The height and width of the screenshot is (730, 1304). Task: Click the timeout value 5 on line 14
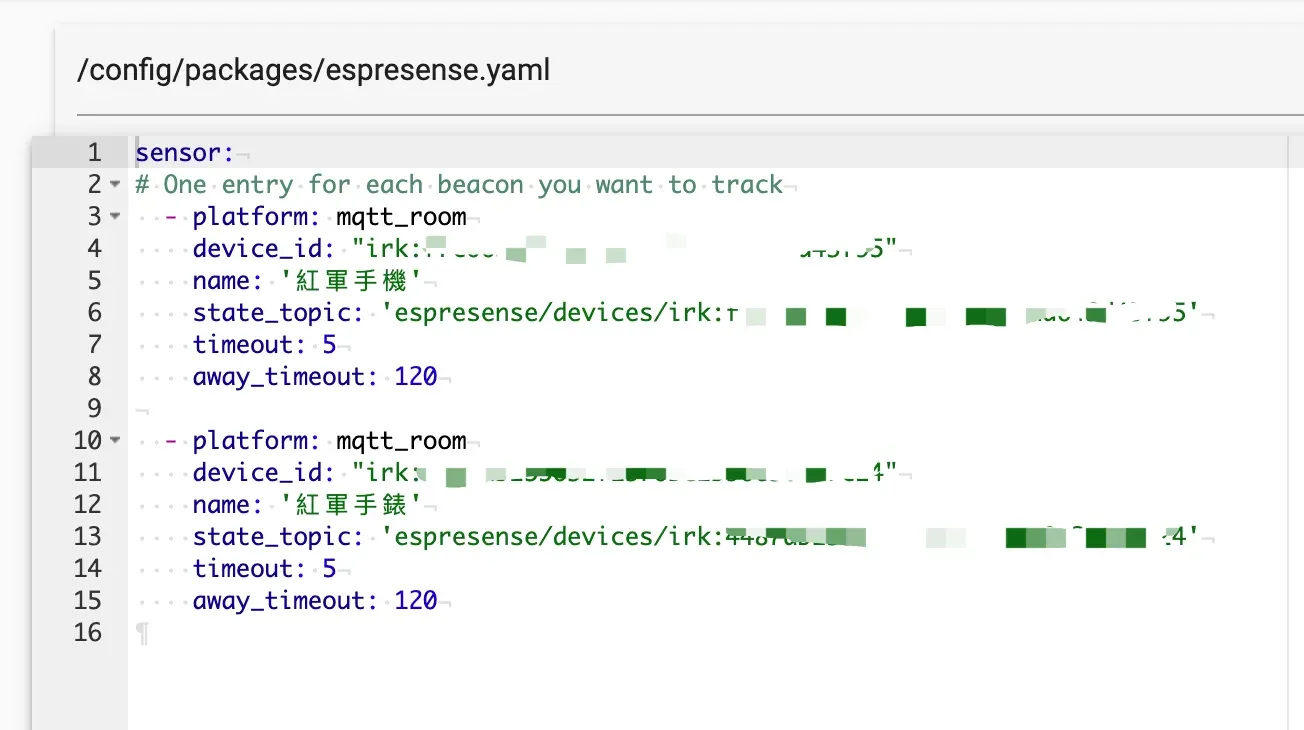coord(330,569)
